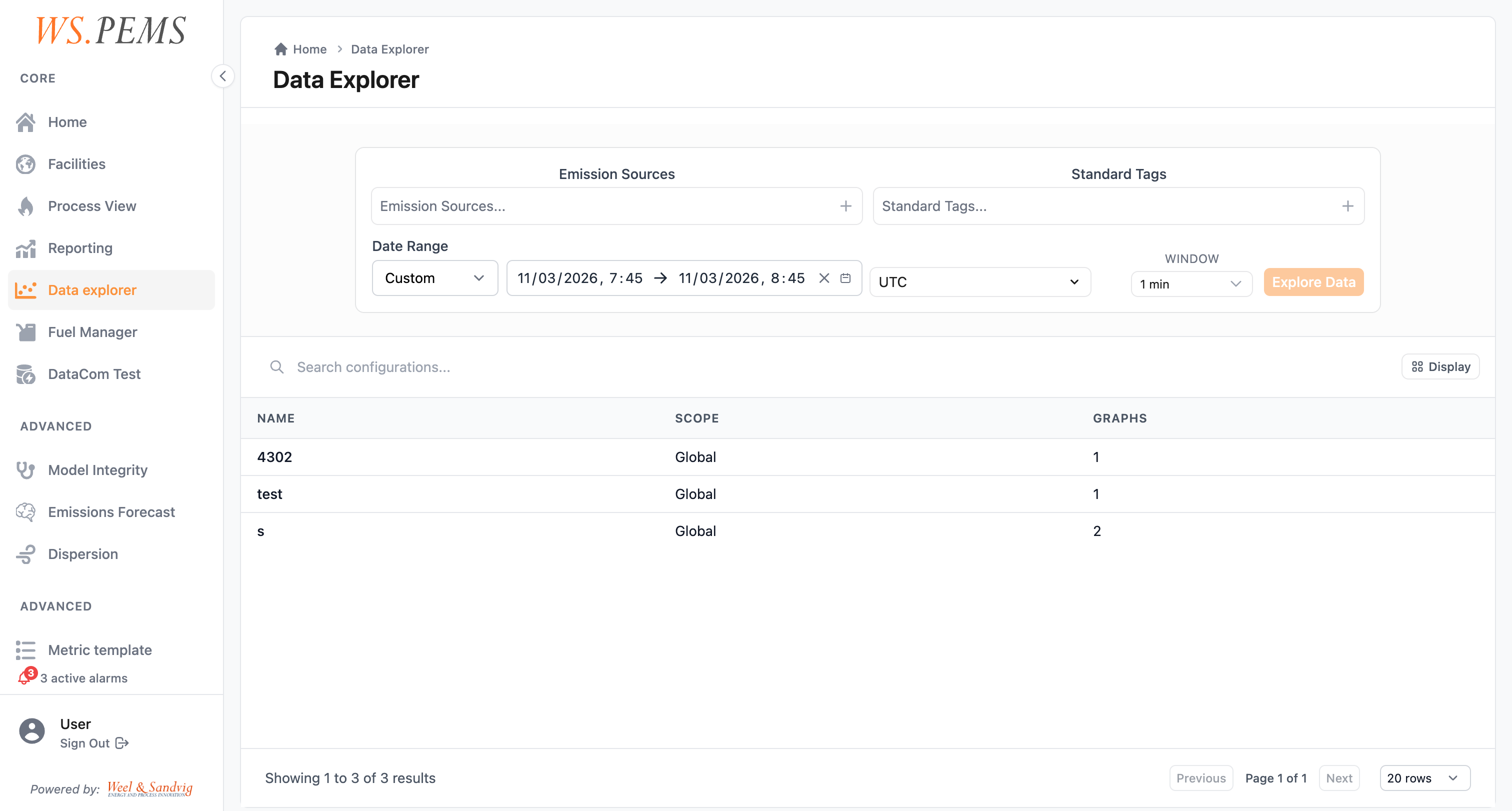Open the UTC timezone dropdown

coord(980,282)
